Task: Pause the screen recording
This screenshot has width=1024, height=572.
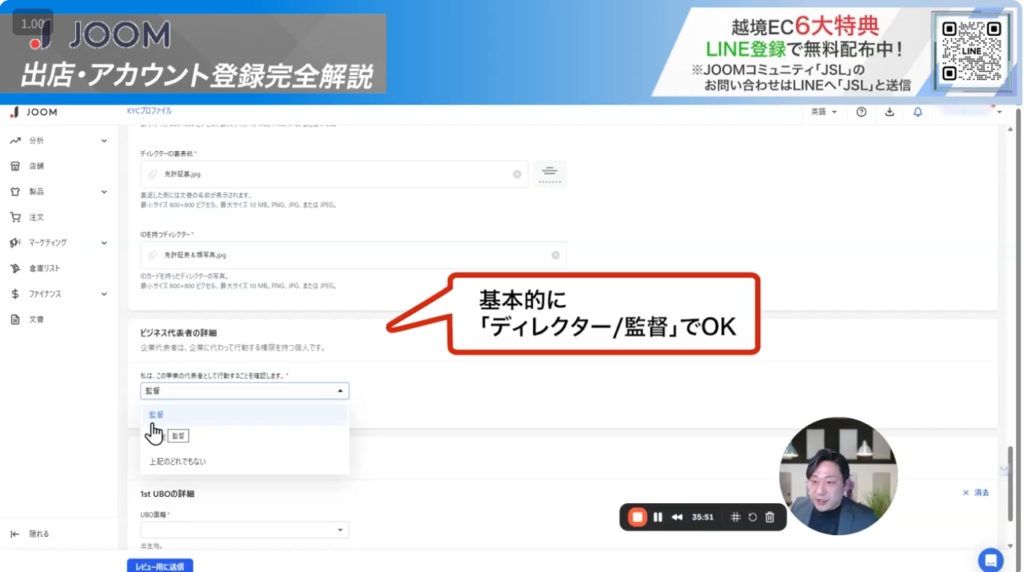Action: click(658, 517)
